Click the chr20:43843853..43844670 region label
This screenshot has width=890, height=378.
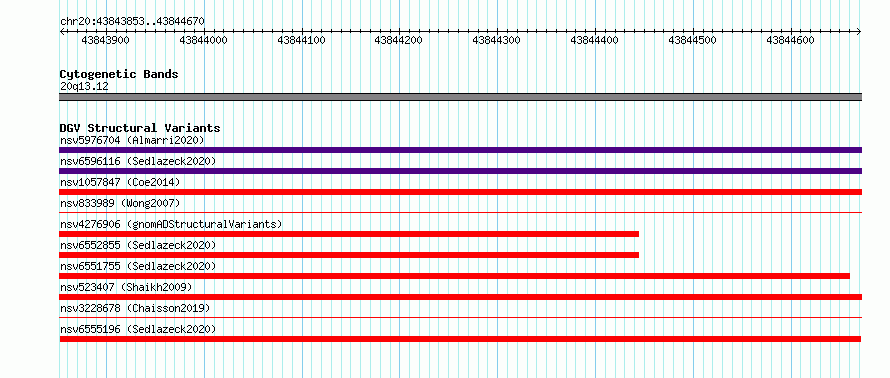pos(132,22)
